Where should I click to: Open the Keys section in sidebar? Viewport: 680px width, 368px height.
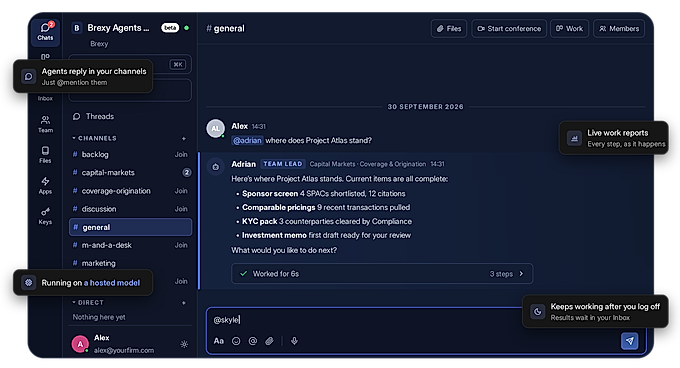click(45, 216)
